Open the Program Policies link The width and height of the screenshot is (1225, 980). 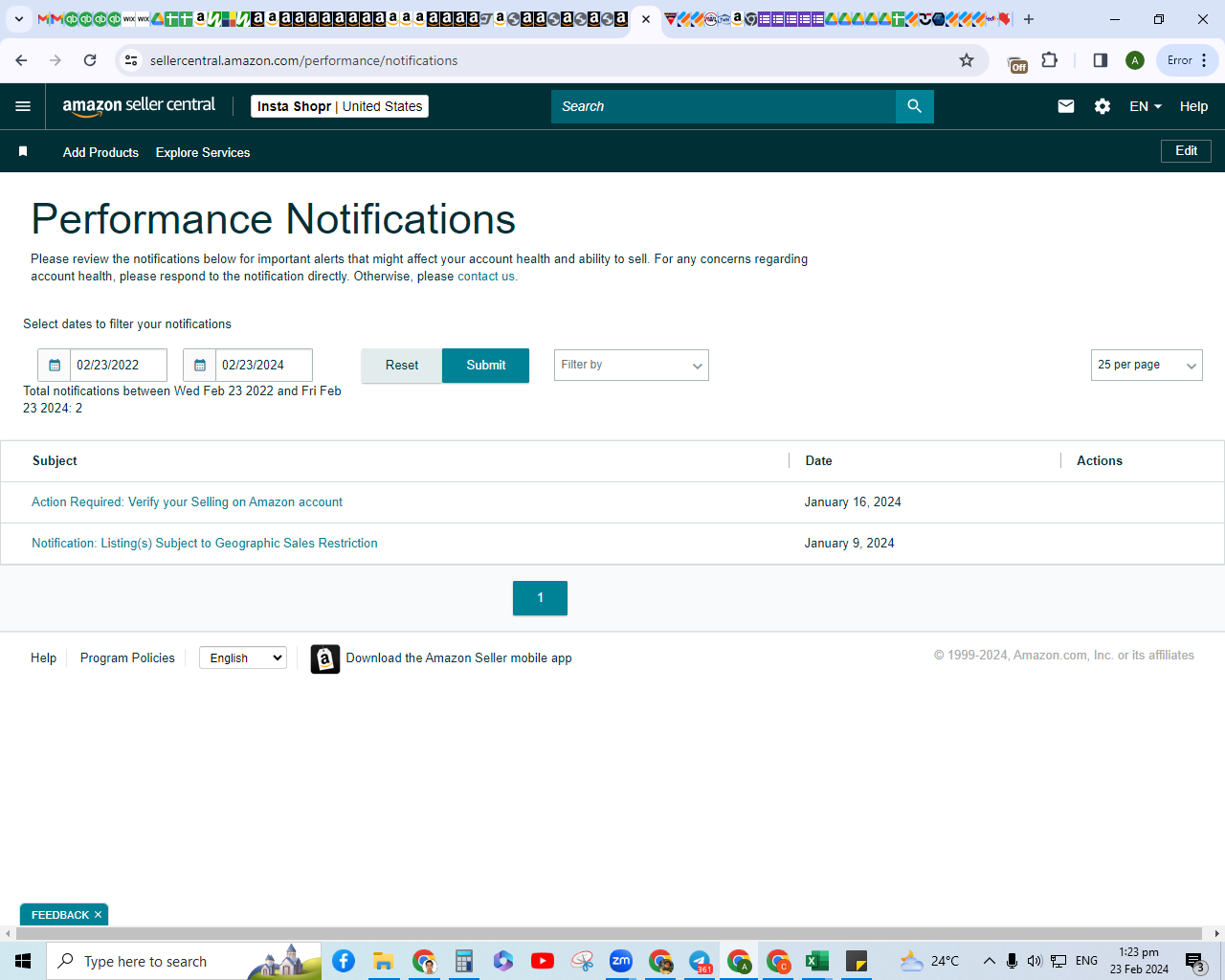coord(127,658)
